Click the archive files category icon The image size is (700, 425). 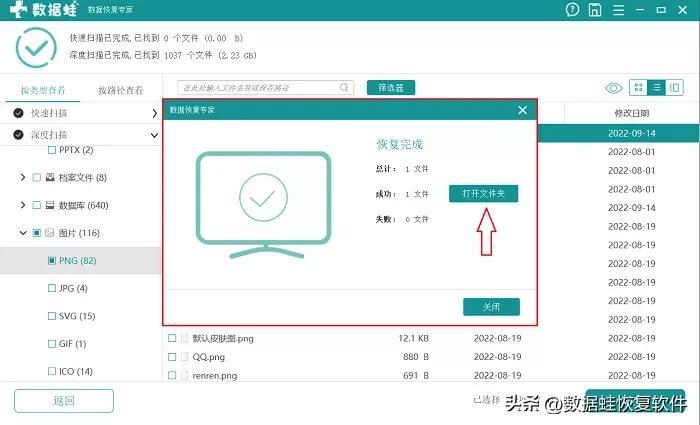(x=50, y=177)
